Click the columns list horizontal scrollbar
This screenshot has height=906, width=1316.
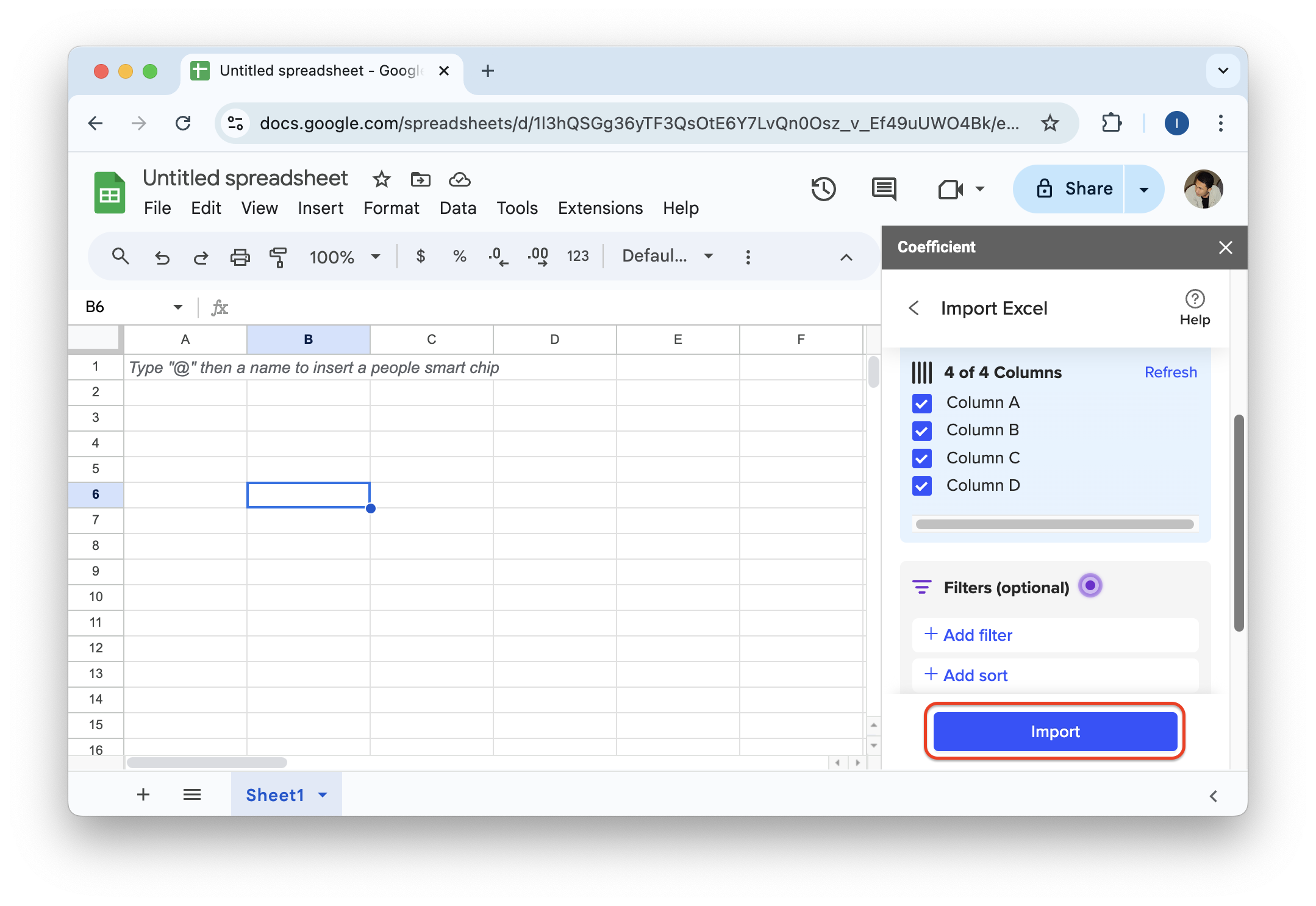pos(1054,524)
